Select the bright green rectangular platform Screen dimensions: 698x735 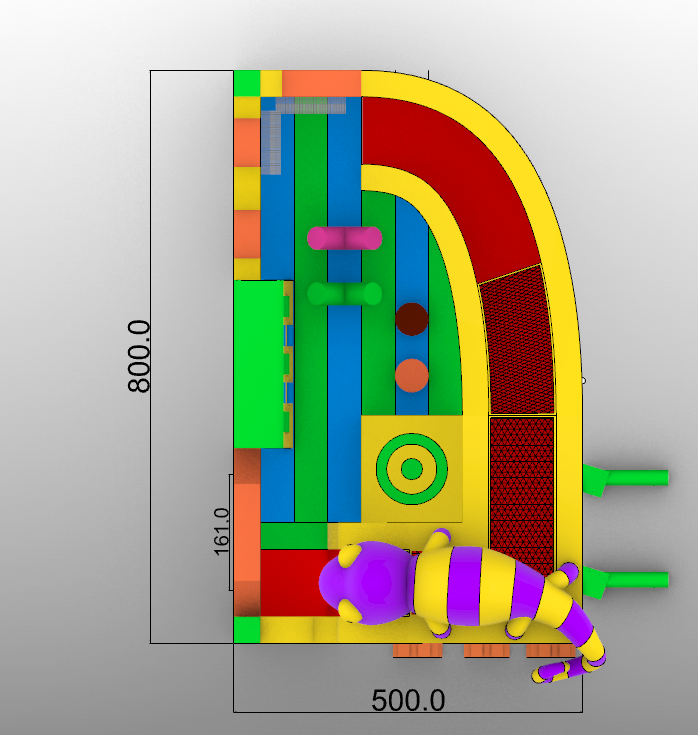[x=259, y=364]
